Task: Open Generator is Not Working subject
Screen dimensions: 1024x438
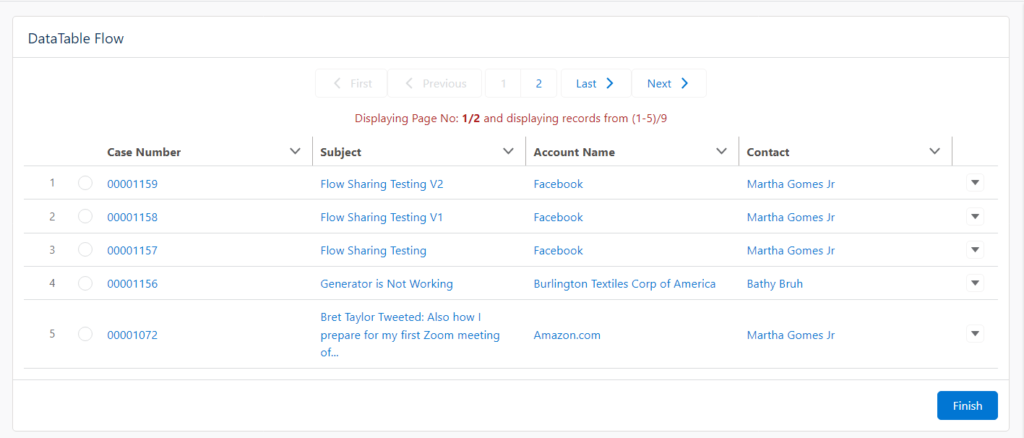Action: [386, 284]
